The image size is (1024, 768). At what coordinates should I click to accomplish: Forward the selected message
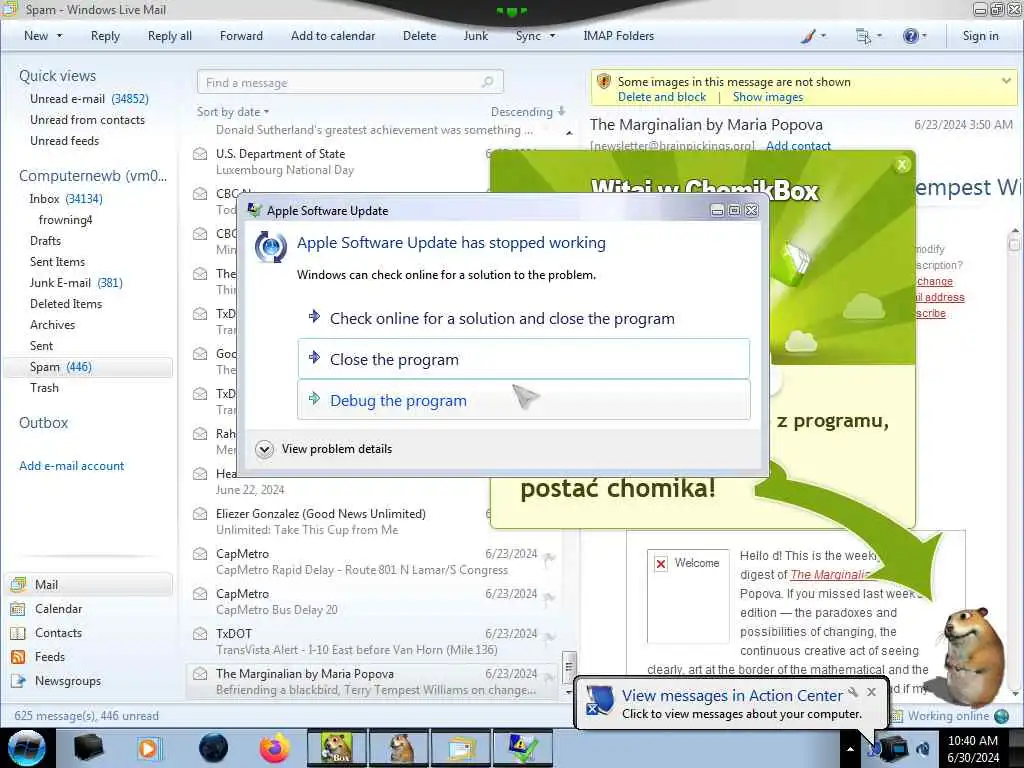(x=241, y=36)
